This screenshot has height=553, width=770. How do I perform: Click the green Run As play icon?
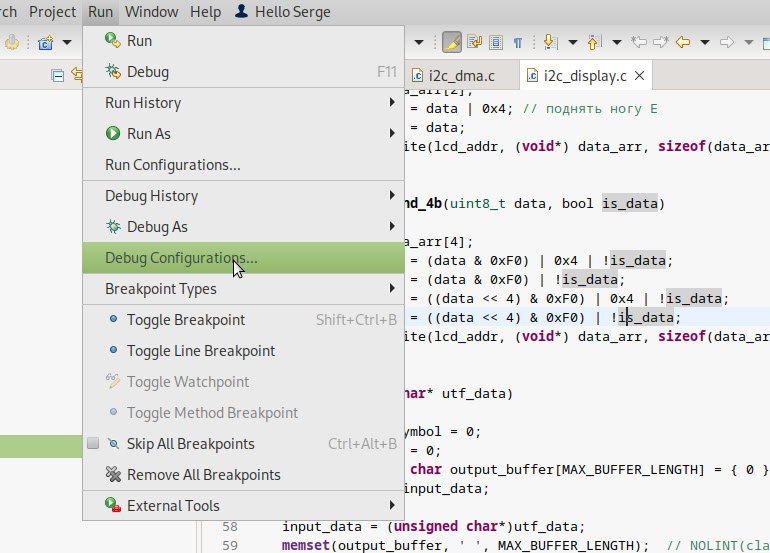113,133
